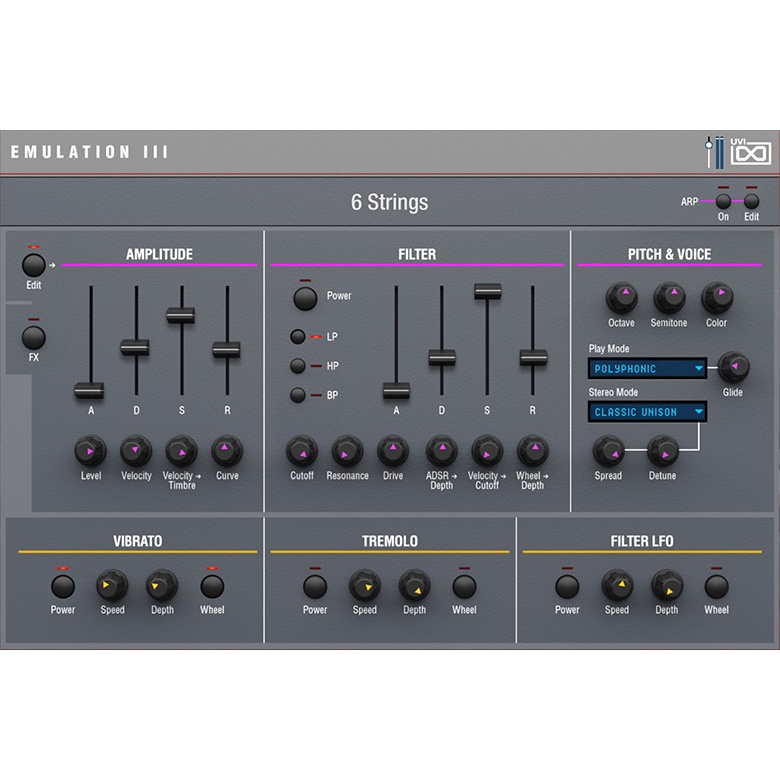This screenshot has height=780, width=780.
Task: Click the Filter Release slider handle
Action: click(533, 358)
